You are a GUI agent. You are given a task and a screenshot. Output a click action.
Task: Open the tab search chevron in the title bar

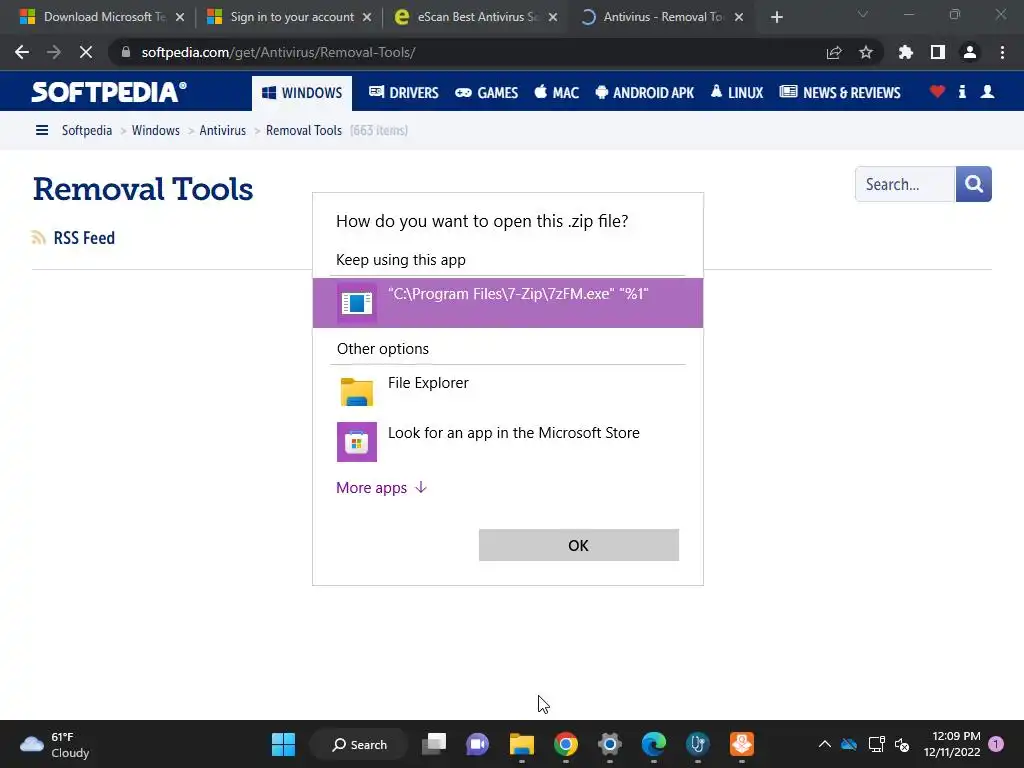[863, 14]
